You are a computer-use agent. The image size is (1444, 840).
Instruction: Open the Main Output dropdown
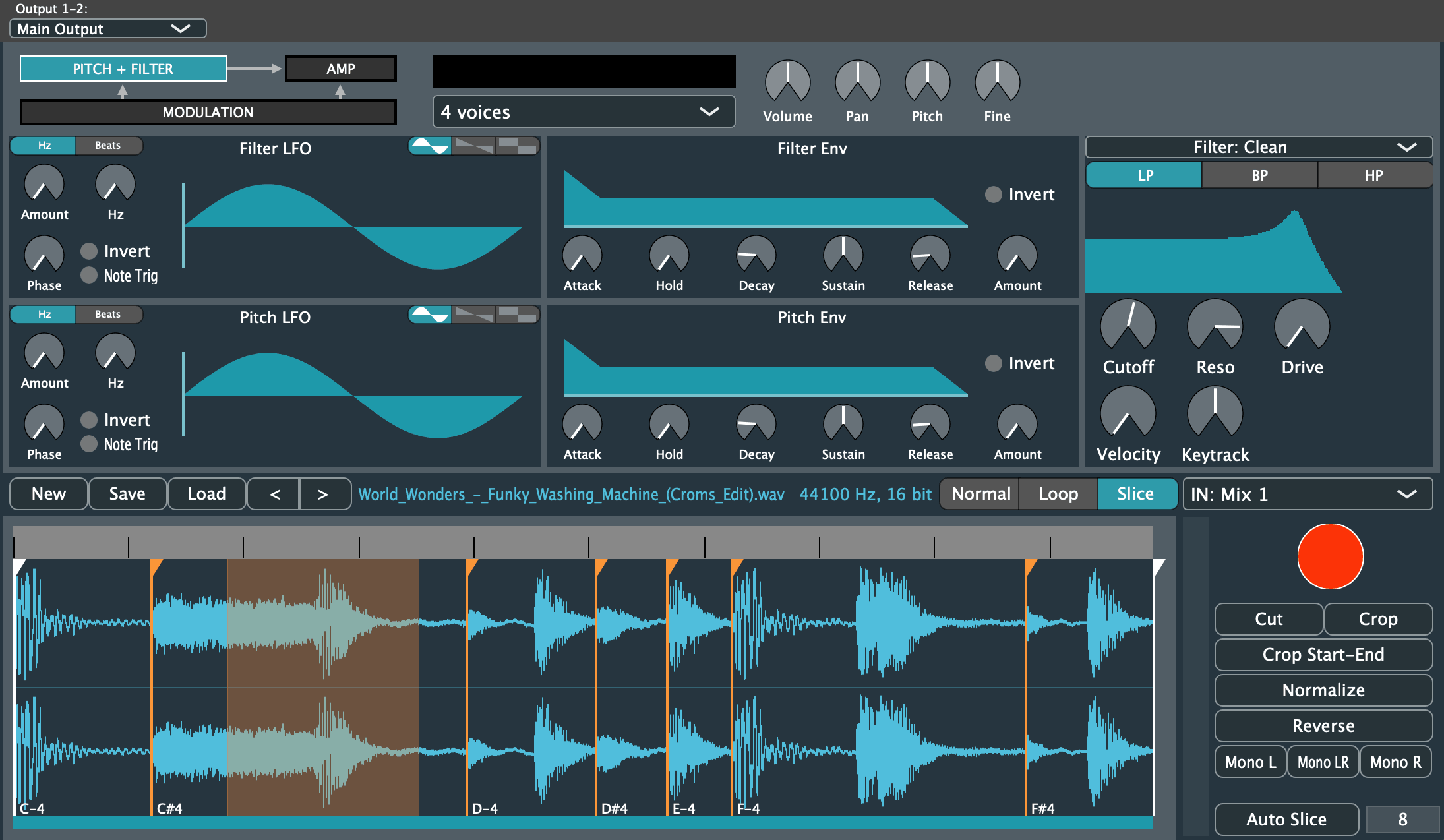click(x=108, y=28)
